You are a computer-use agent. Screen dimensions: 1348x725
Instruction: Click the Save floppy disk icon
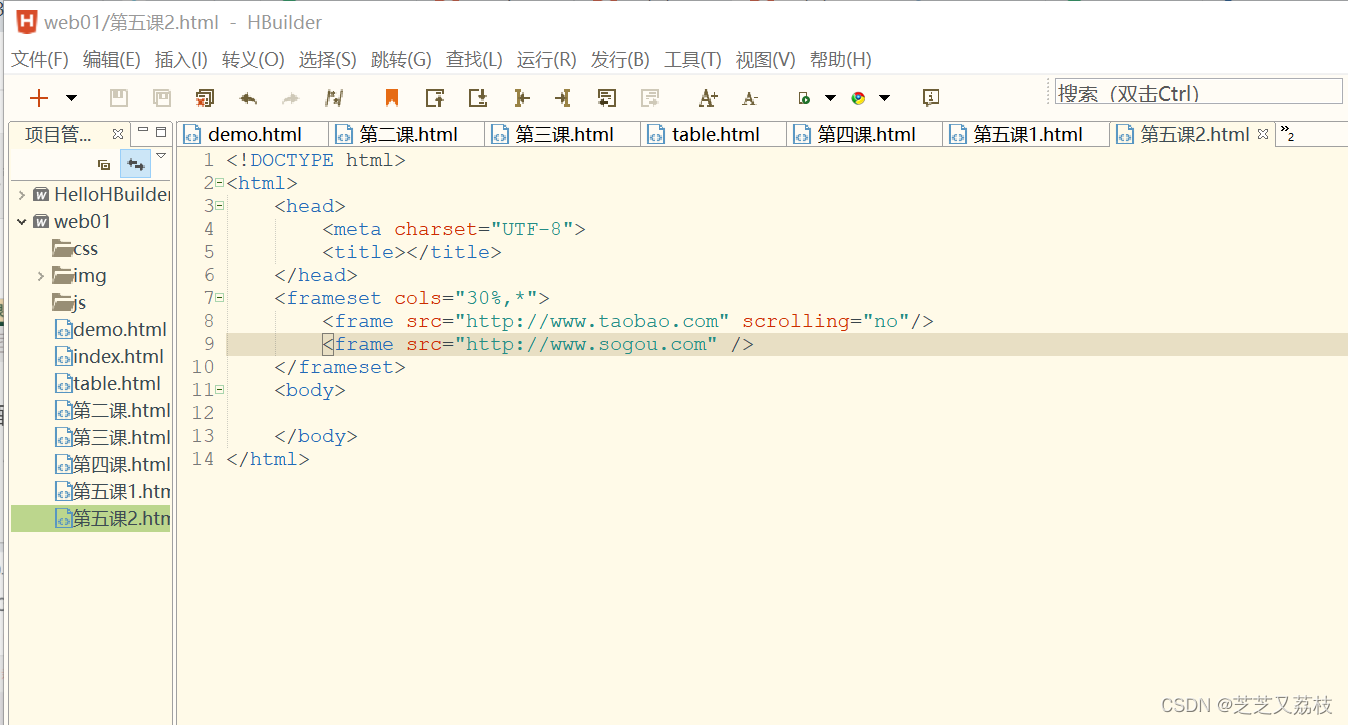pos(118,97)
